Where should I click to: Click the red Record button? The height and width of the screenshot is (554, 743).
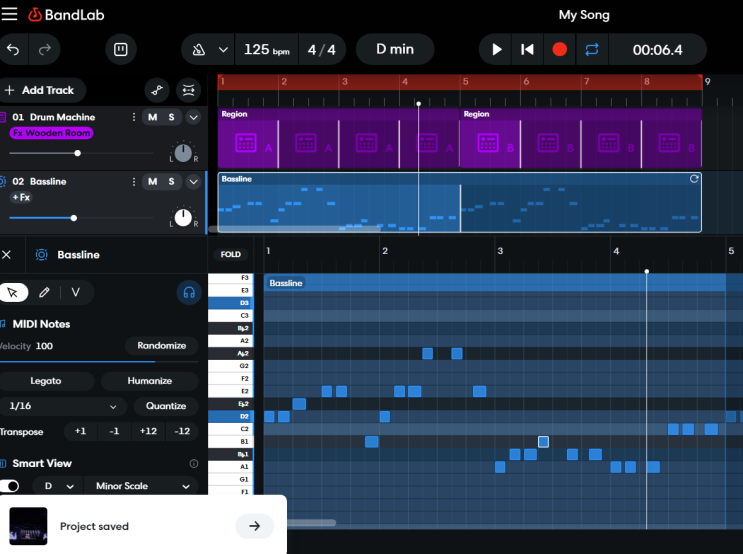(560, 49)
